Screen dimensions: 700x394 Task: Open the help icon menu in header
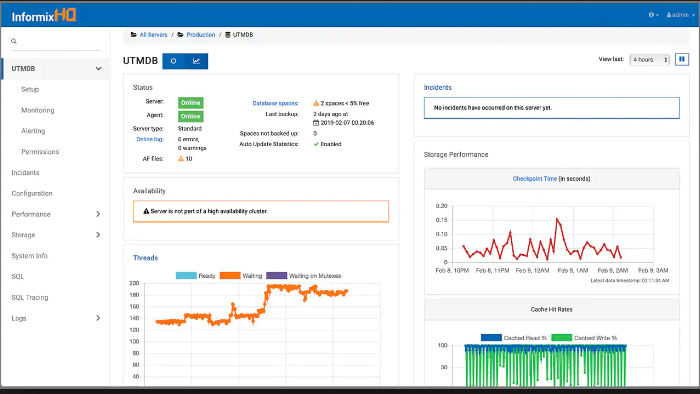click(x=654, y=15)
